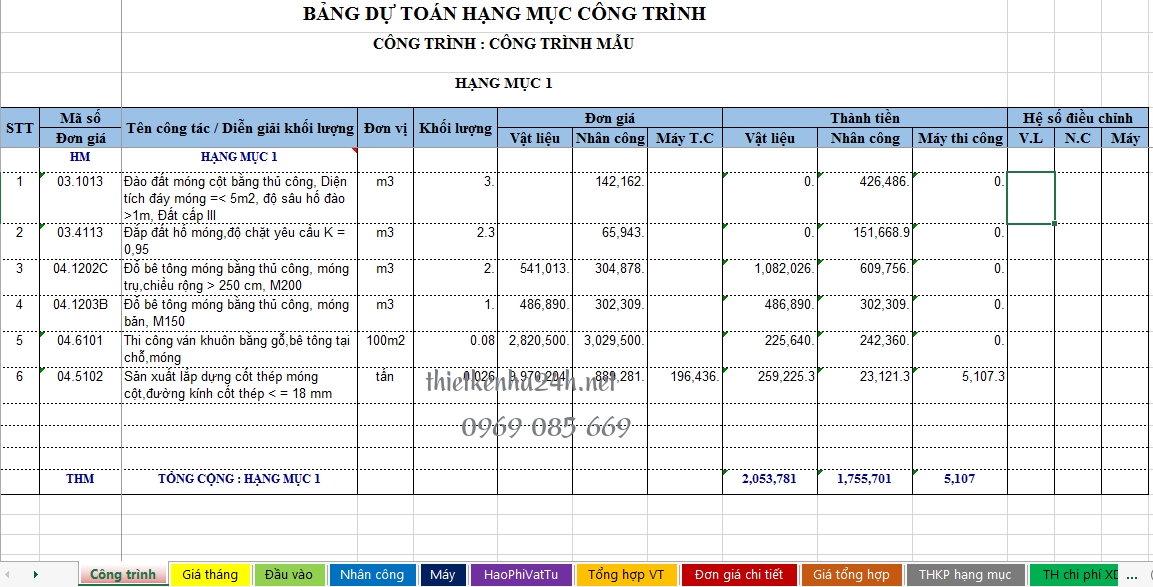Open the Giá tổng hợp tab
The height and width of the screenshot is (587, 1153).
(x=851, y=574)
